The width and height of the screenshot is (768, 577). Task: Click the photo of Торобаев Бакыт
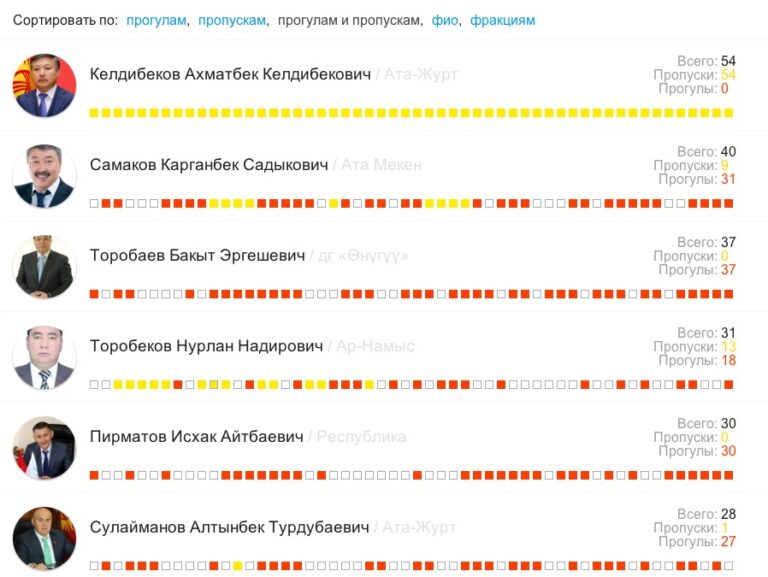(44, 267)
